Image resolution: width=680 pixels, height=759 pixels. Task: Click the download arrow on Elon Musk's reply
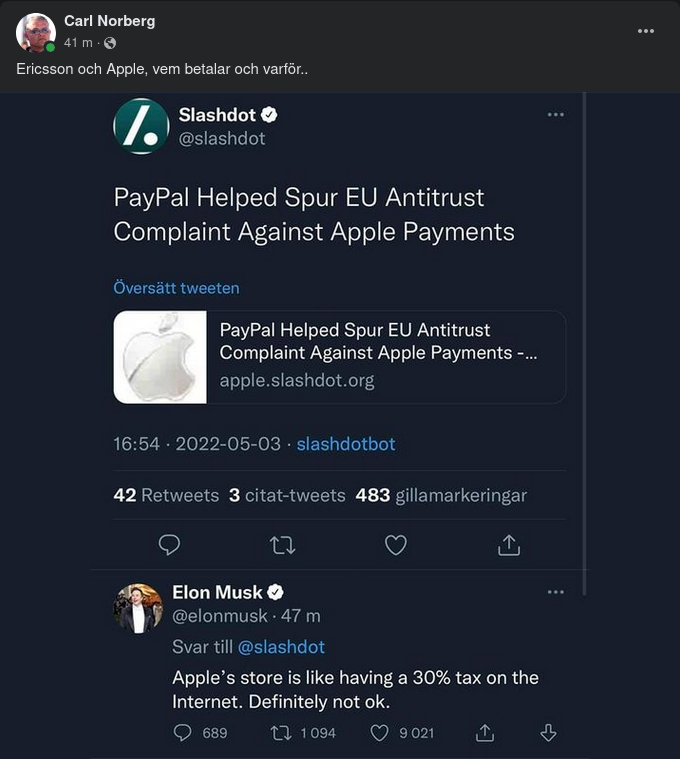point(548,733)
